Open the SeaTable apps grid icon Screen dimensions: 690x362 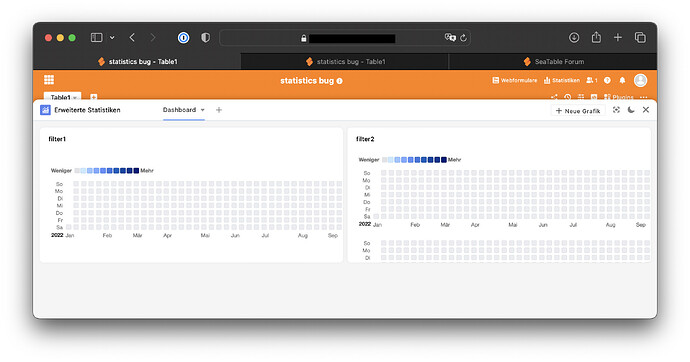[x=49, y=80]
